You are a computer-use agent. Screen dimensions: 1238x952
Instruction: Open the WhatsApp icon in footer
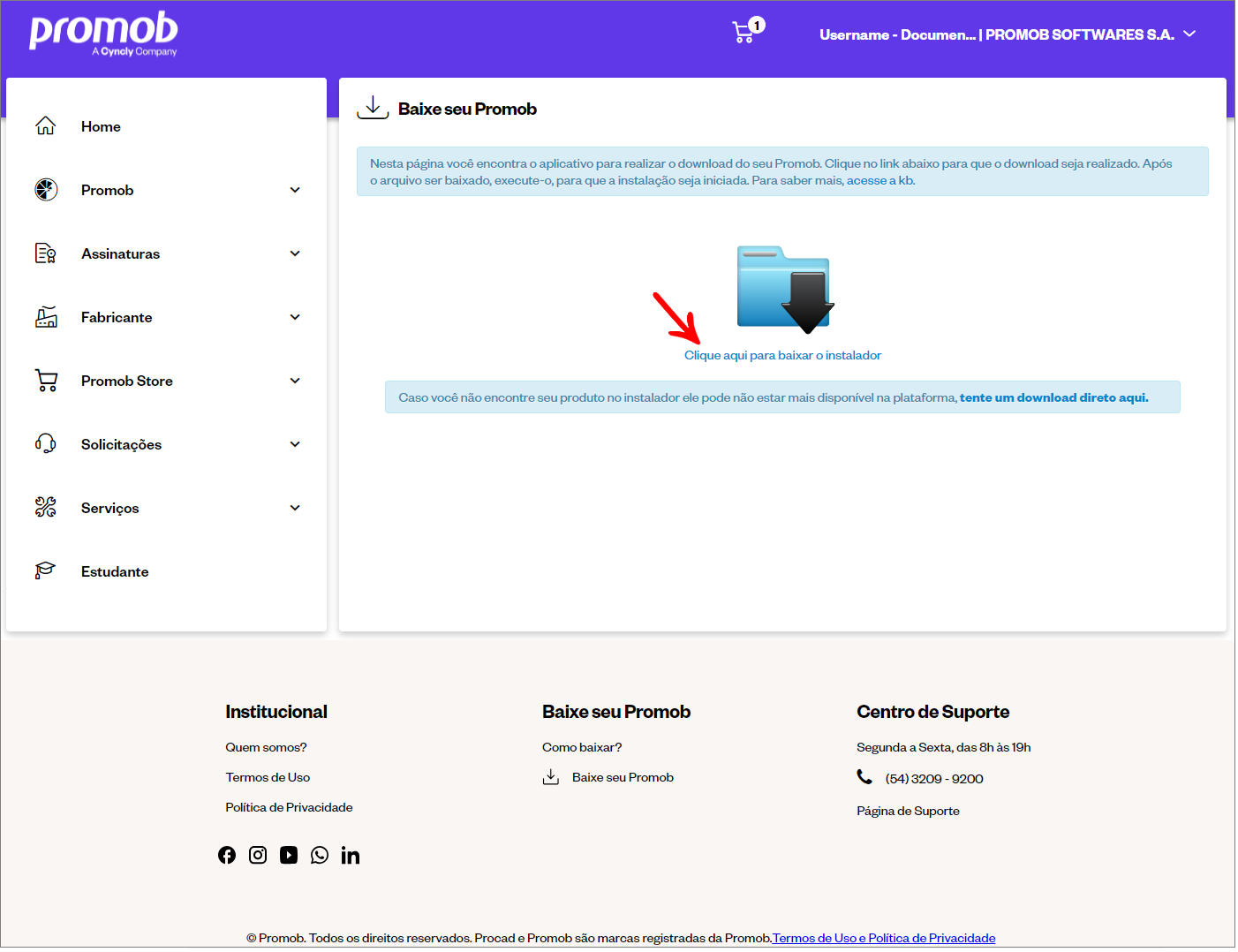[x=320, y=855]
